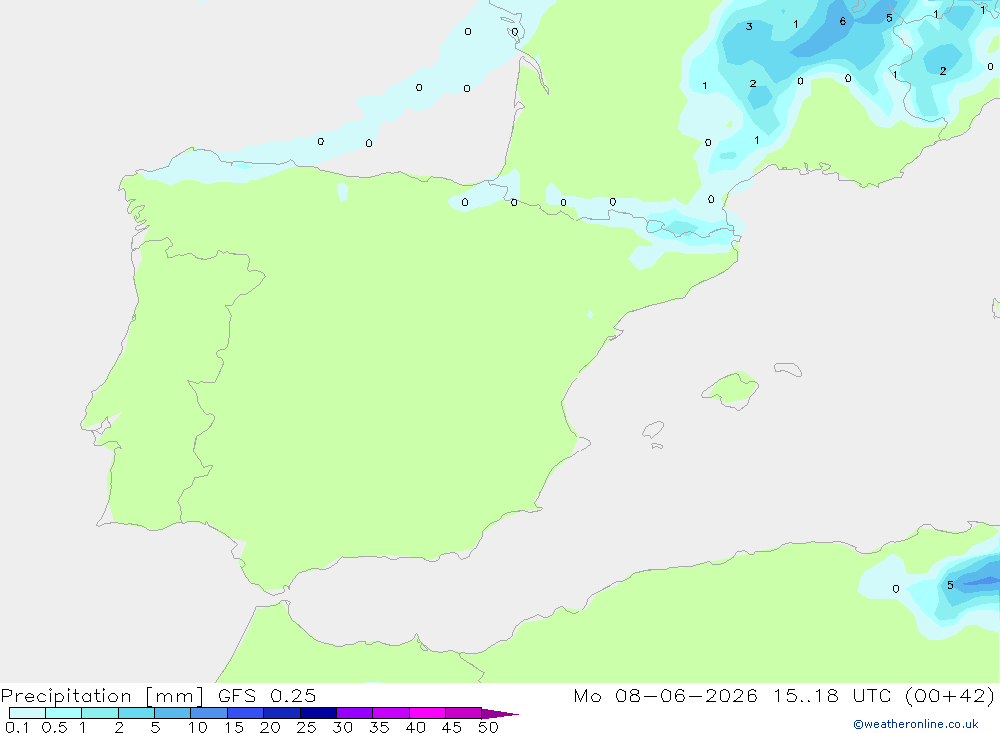Pick the 1–2 mm legend swatch

tap(99, 713)
